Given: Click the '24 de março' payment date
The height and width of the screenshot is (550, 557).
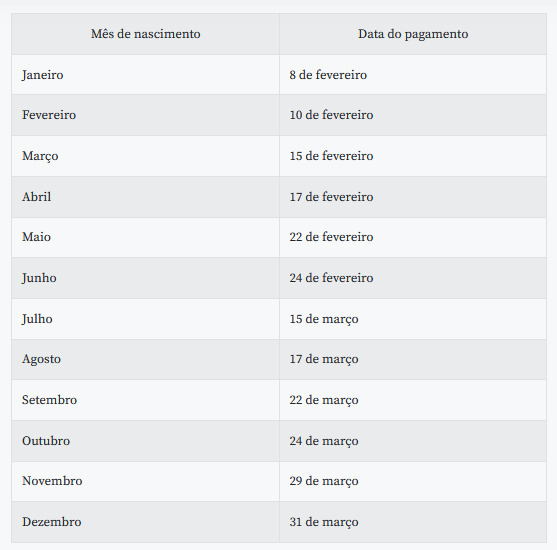Looking at the screenshot, I should 413,441.
